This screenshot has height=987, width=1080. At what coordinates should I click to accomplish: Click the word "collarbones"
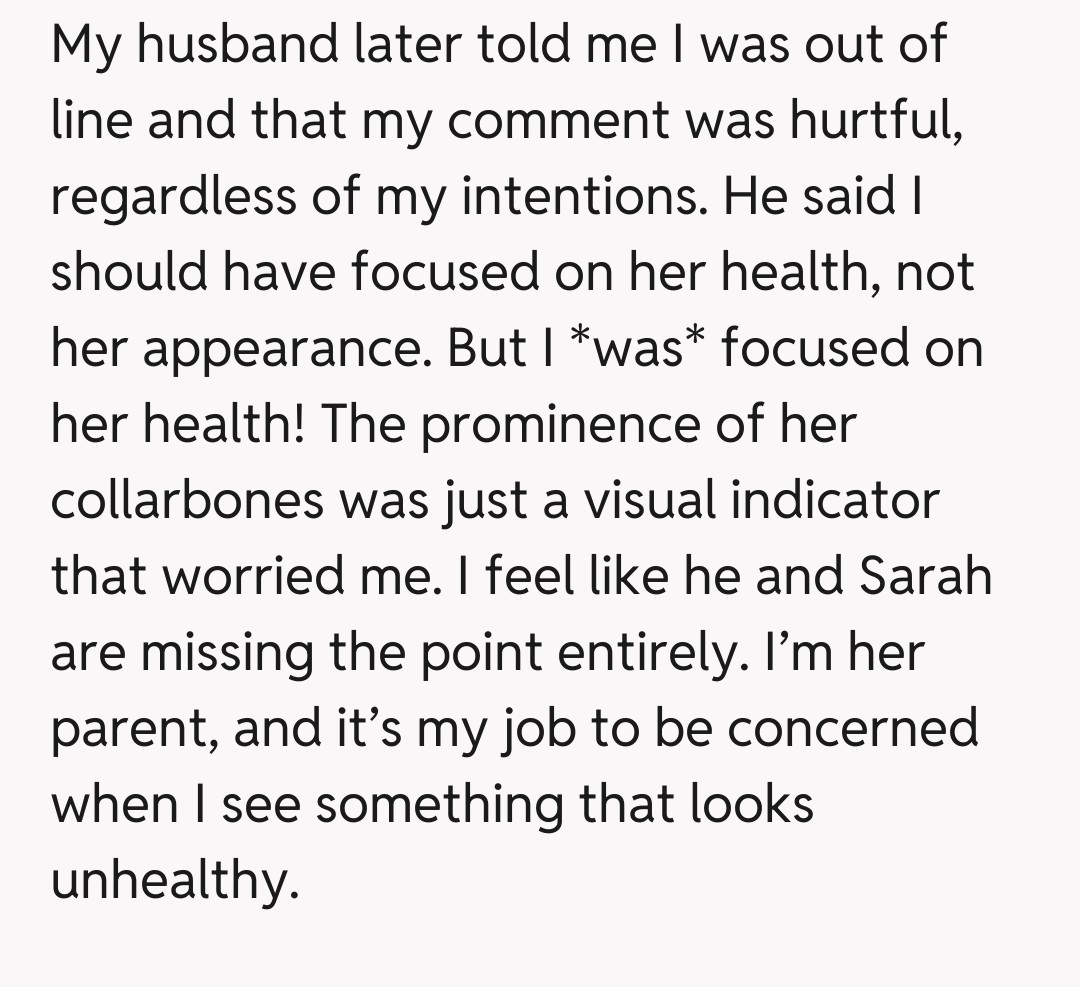point(187,500)
